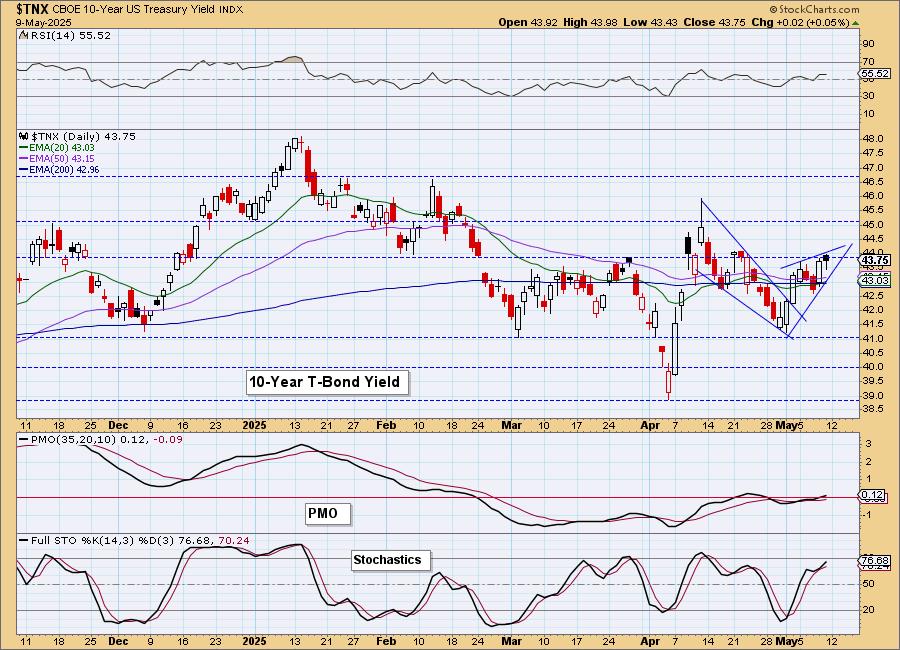
Task: Click the EMA(20) 43.03 legend text
Action: [62, 148]
